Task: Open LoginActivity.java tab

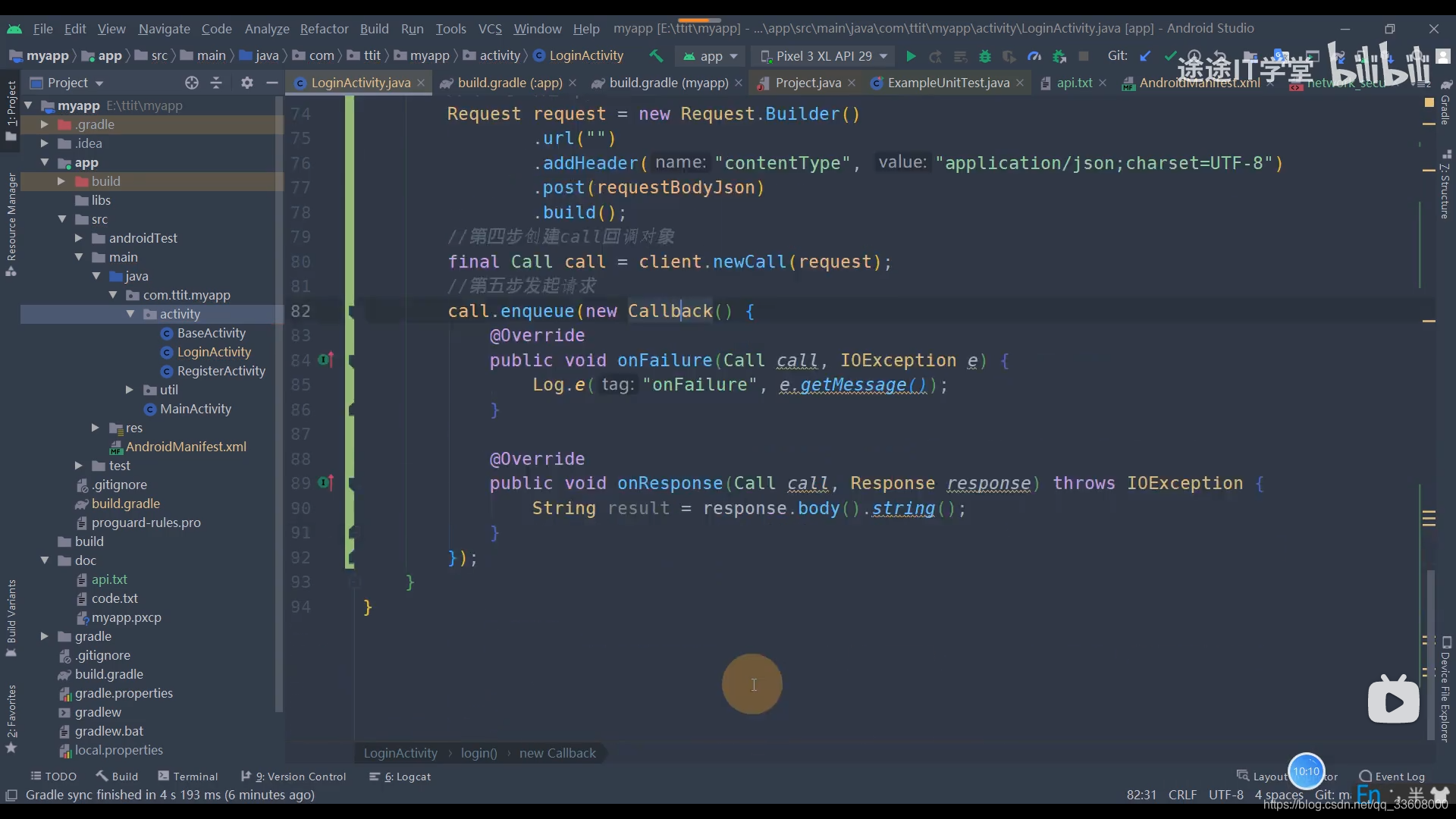Action: click(360, 82)
